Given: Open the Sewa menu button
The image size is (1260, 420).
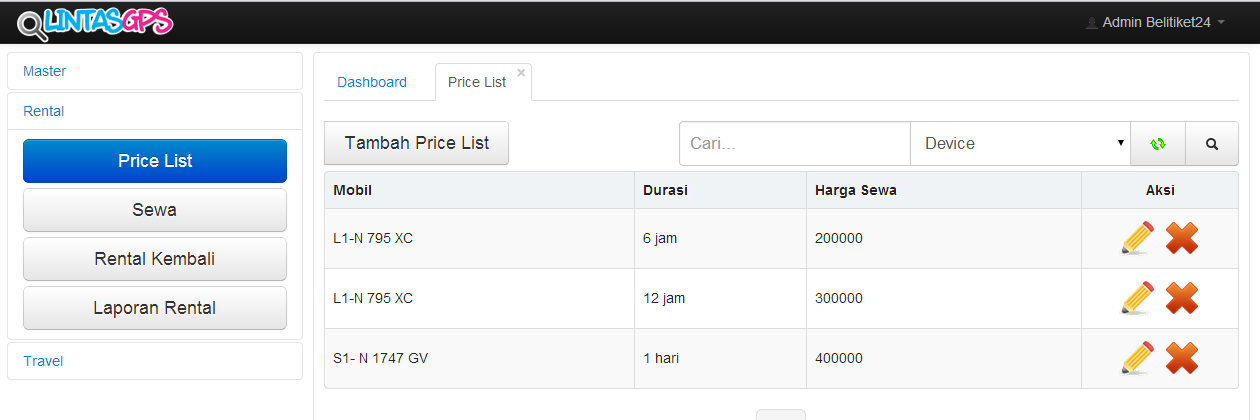Looking at the screenshot, I should click(155, 210).
